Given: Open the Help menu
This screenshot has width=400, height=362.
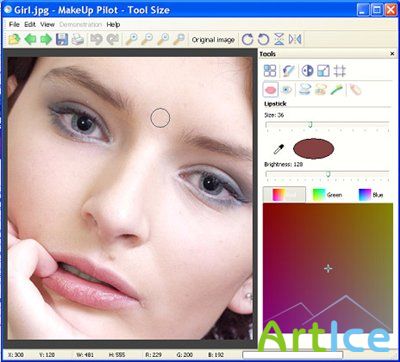Looking at the screenshot, I should [113, 25].
